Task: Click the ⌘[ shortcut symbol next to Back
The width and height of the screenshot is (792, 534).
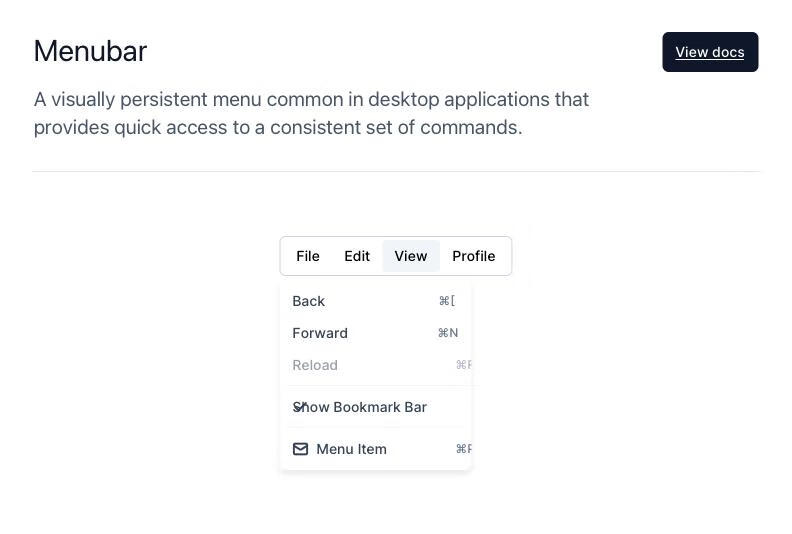Action: [447, 301]
